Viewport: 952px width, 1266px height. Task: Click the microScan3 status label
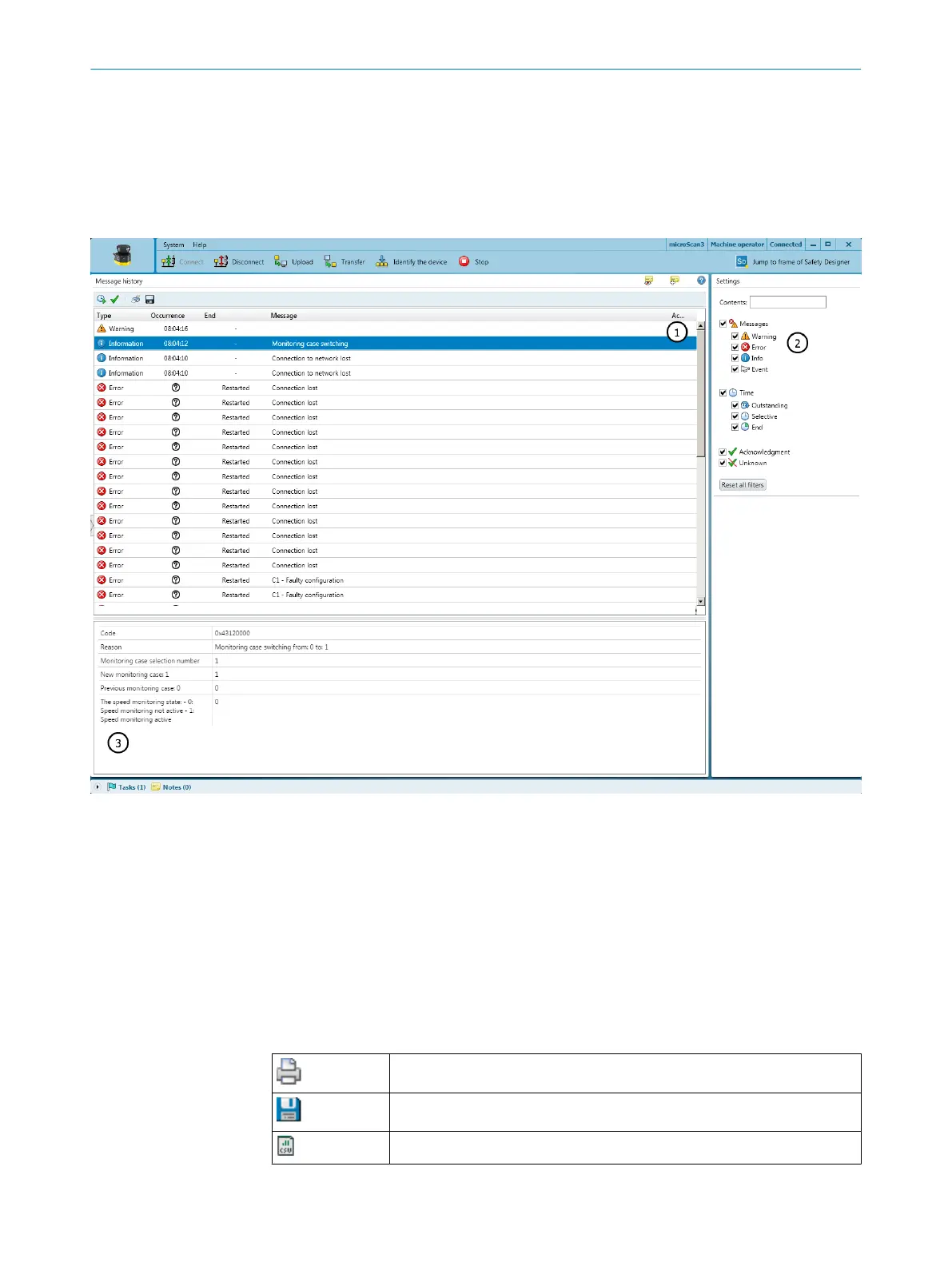click(687, 245)
